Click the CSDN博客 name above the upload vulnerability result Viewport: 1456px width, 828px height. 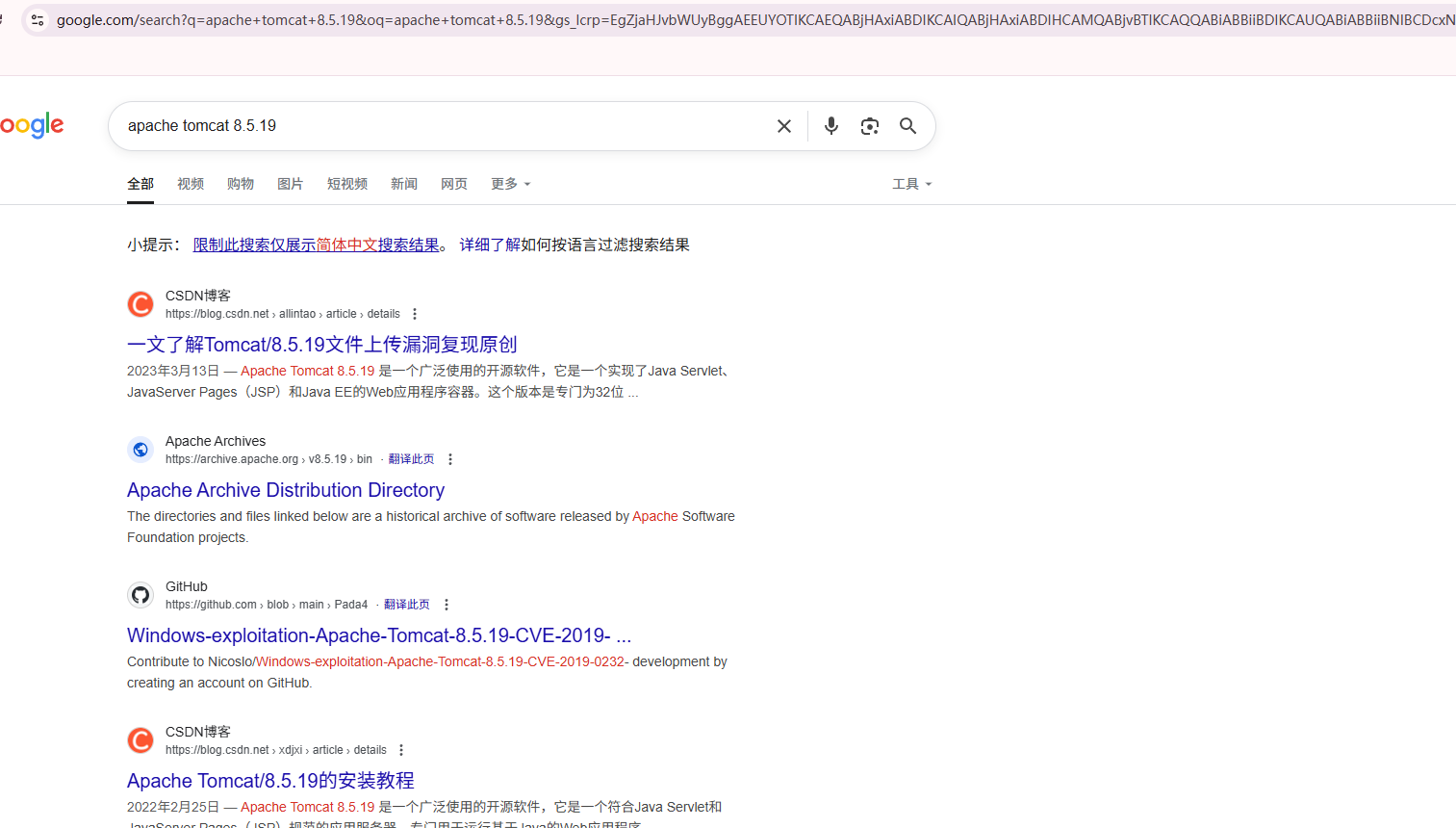pos(198,296)
